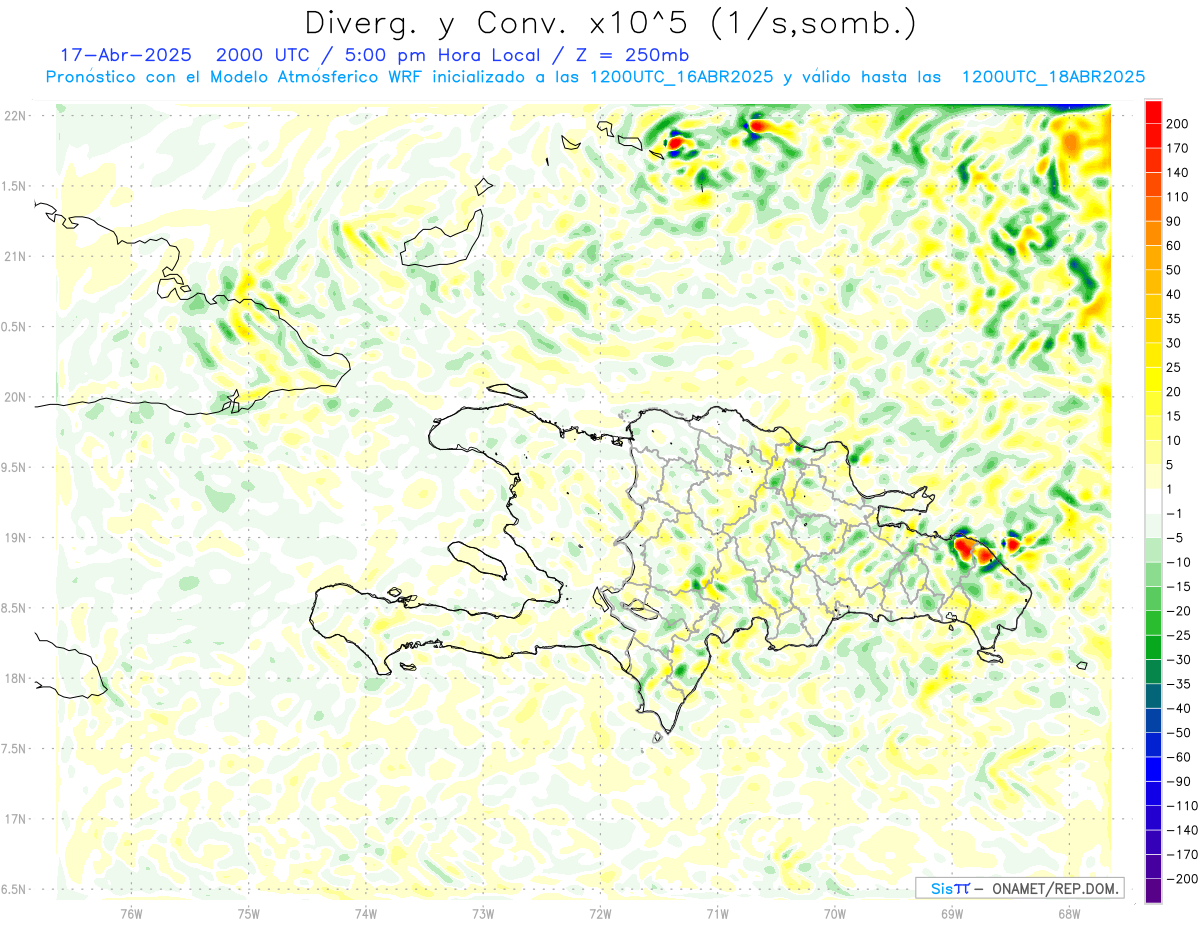
Task: Click the '6.5N' latitude label
Action: pos(15,890)
